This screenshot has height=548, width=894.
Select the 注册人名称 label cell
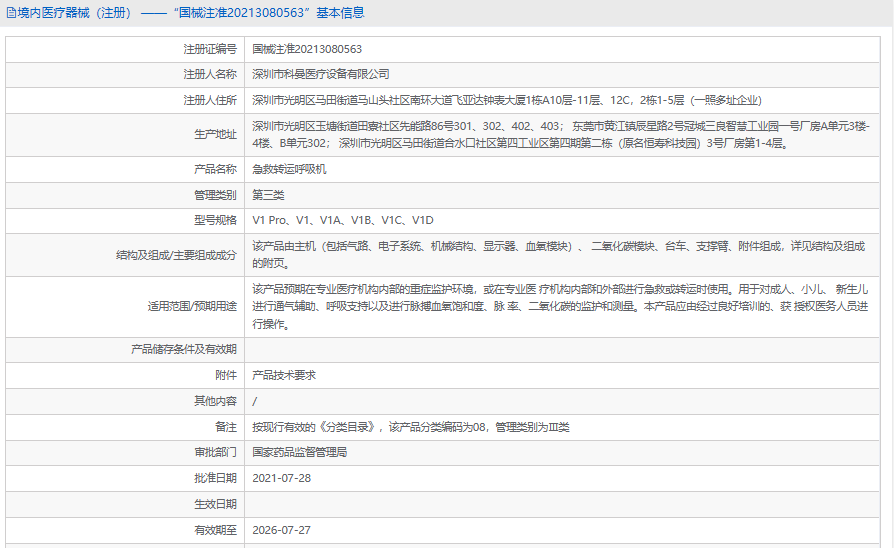tap(125, 75)
